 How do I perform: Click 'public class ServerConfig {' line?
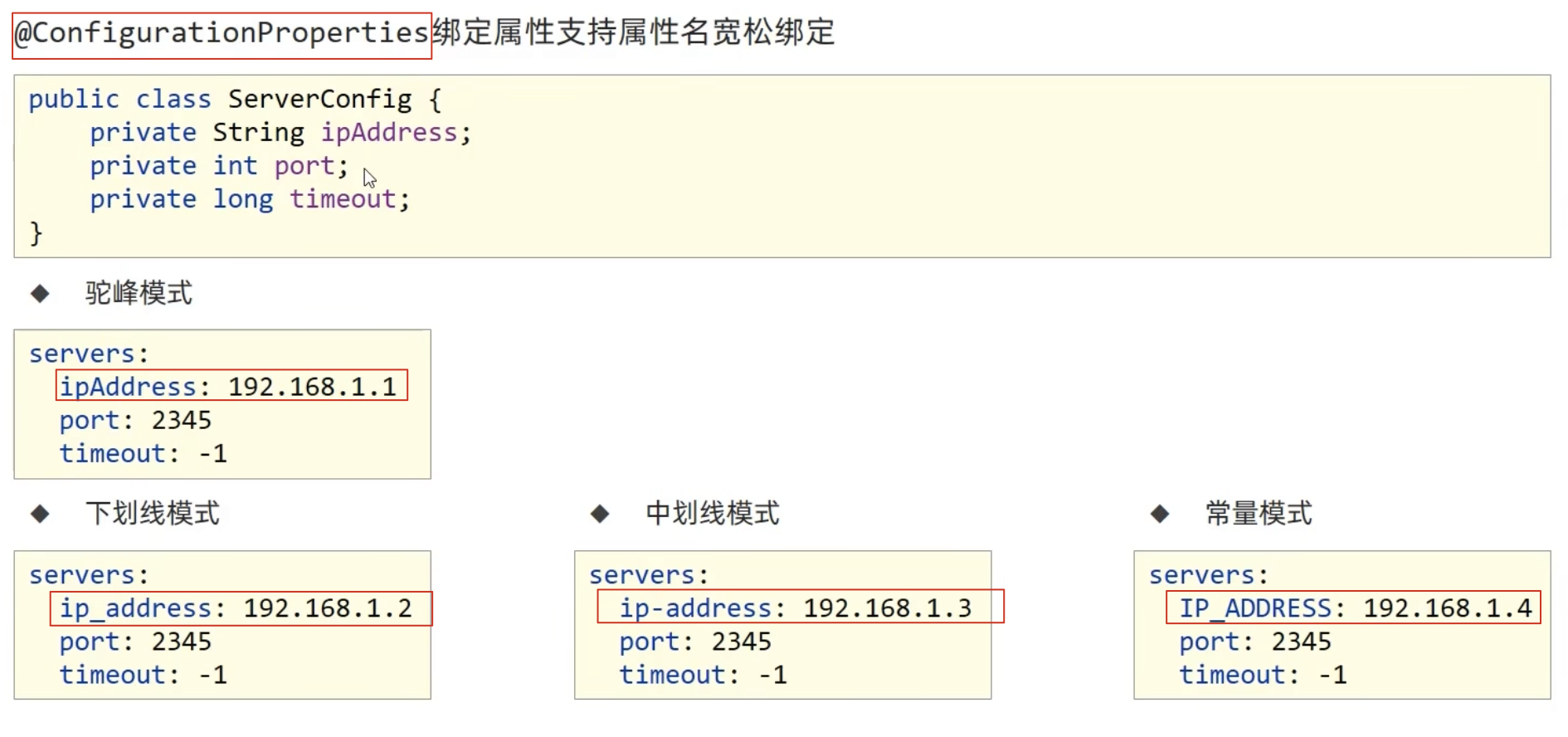coord(236,100)
